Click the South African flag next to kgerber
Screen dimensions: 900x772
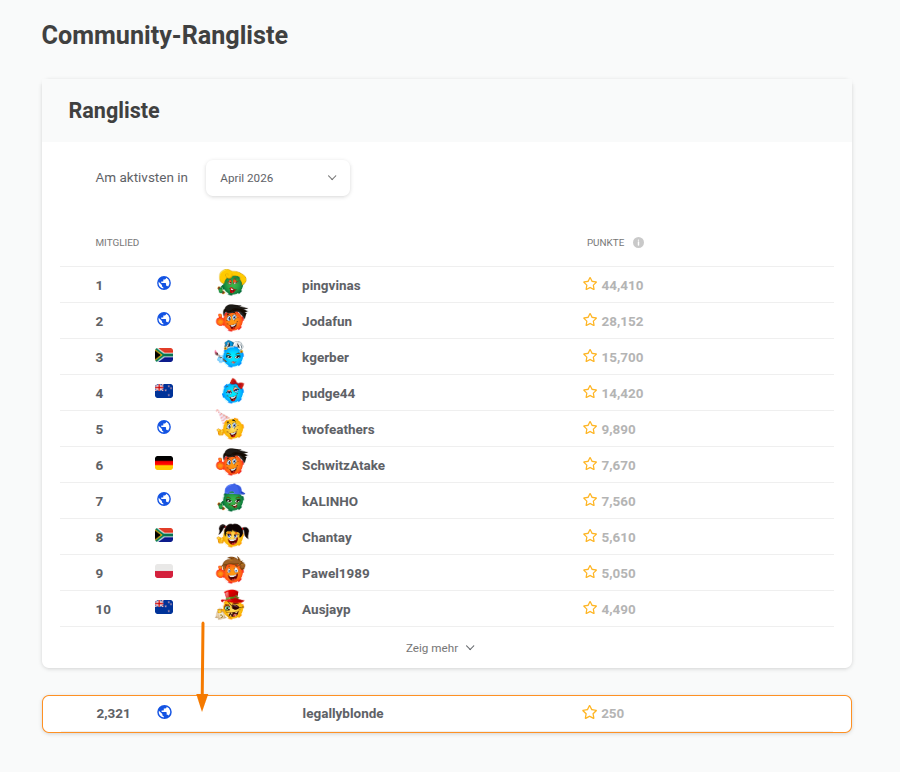click(x=164, y=355)
